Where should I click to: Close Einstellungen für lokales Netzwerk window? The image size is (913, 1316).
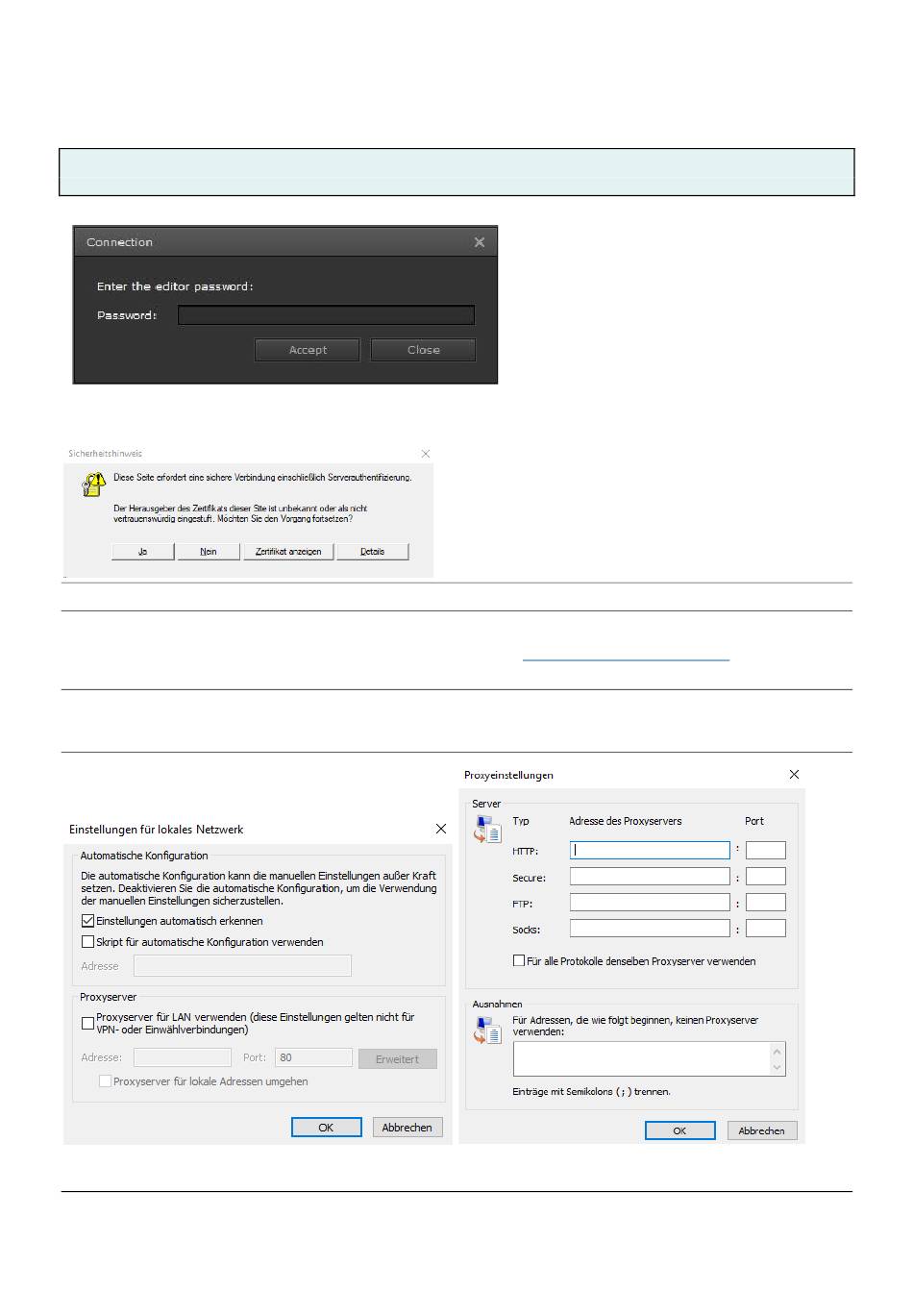(x=441, y=829)
